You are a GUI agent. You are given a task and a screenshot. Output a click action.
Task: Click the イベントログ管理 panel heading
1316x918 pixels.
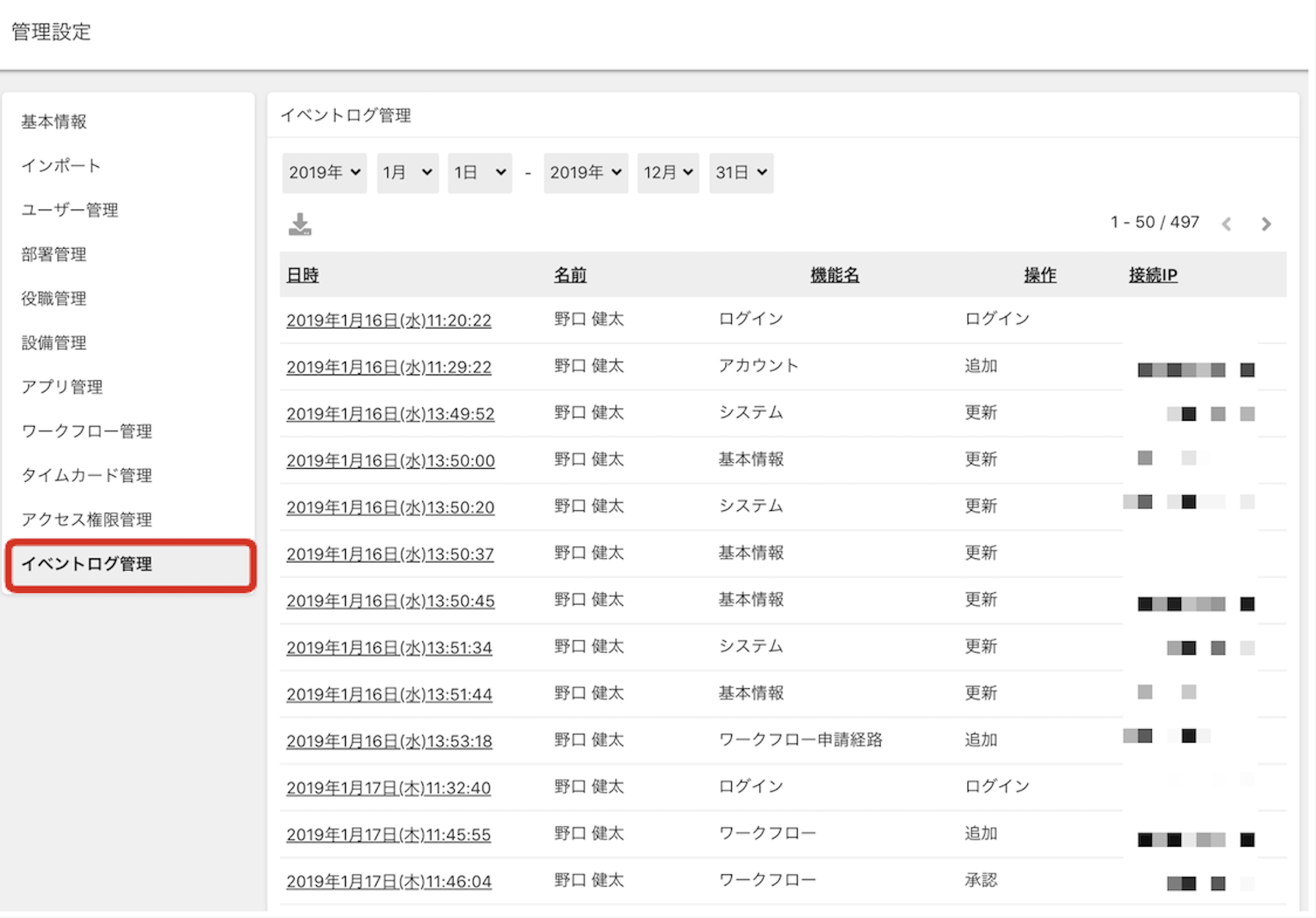click(345, 116)
